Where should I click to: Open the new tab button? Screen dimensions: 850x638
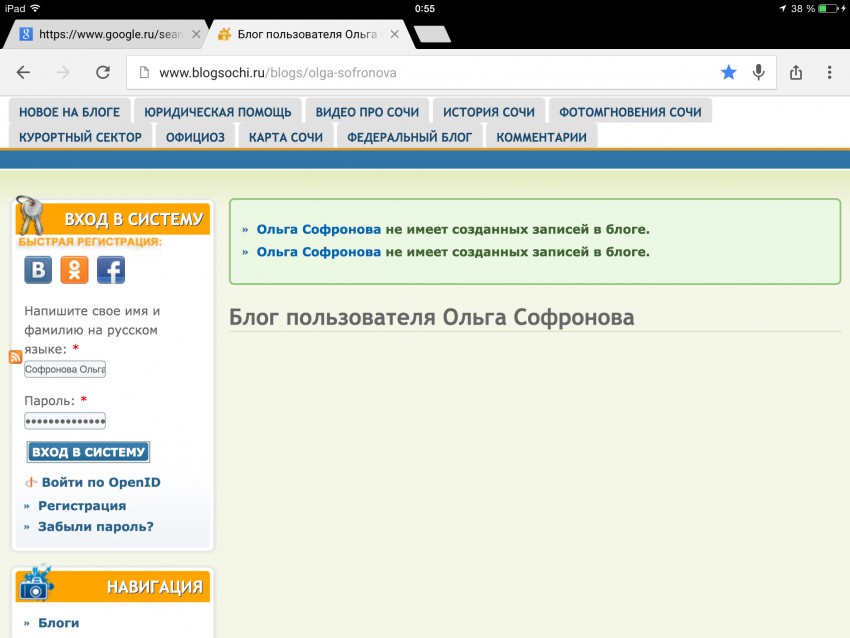click(x=431, y=34)
